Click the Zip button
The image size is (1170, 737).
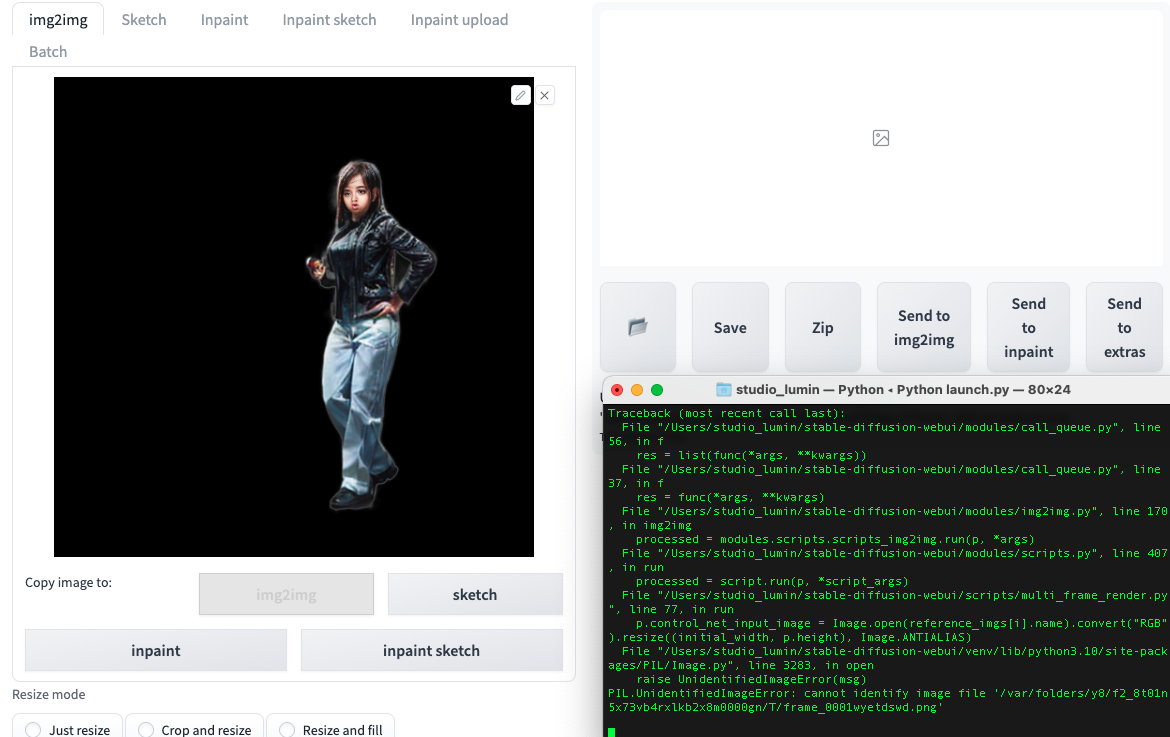(822, 327)
